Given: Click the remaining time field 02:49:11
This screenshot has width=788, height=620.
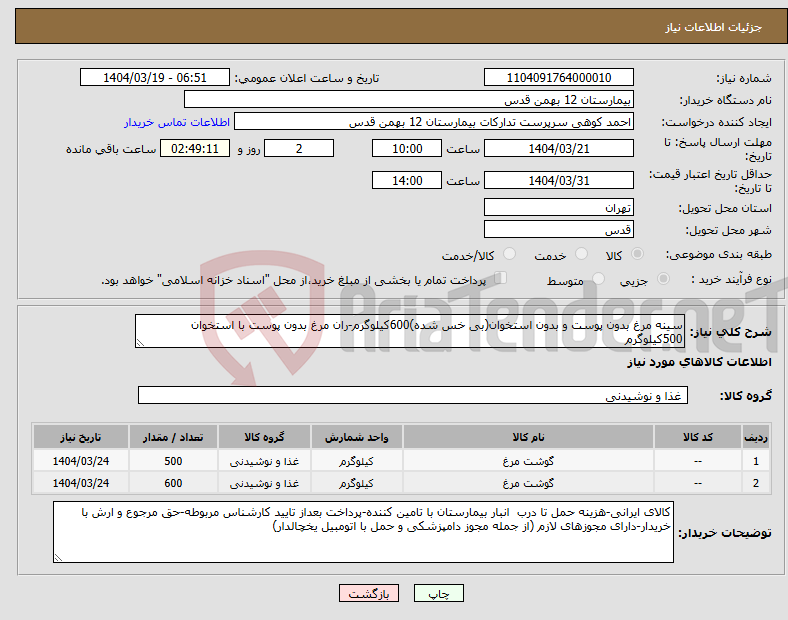Looking at the screenshot, I should (x=195, y=148).
